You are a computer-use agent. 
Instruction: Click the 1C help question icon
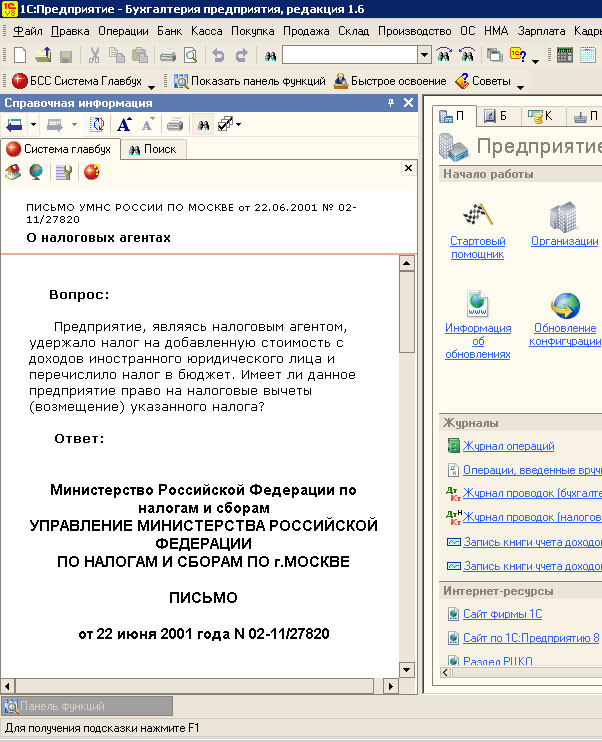click(x=518, y=55)
